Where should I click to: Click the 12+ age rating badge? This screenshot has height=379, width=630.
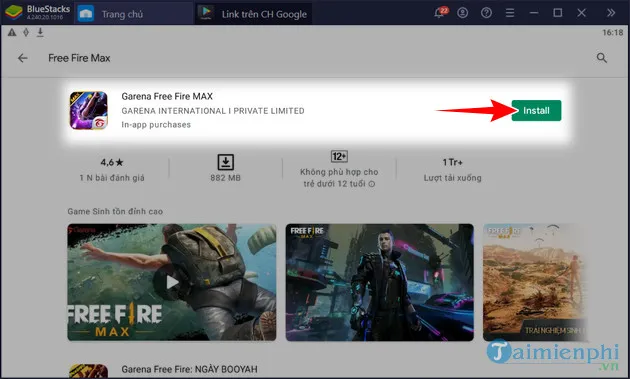coord(339,156)
